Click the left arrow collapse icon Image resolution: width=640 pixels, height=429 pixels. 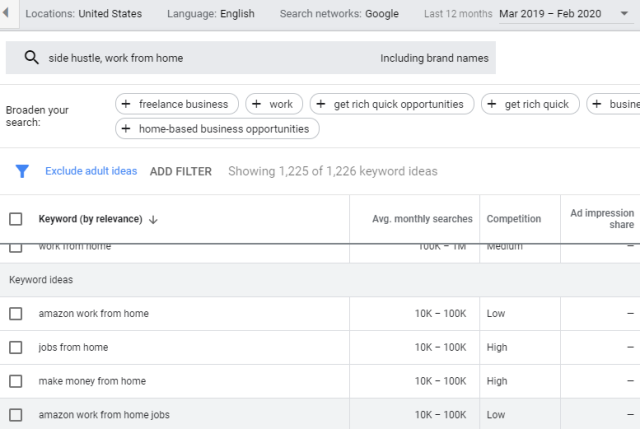pos(7,14)
